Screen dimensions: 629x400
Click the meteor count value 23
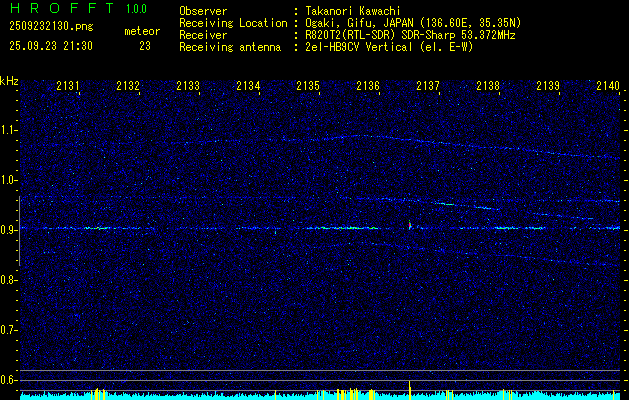coord(145,46)
